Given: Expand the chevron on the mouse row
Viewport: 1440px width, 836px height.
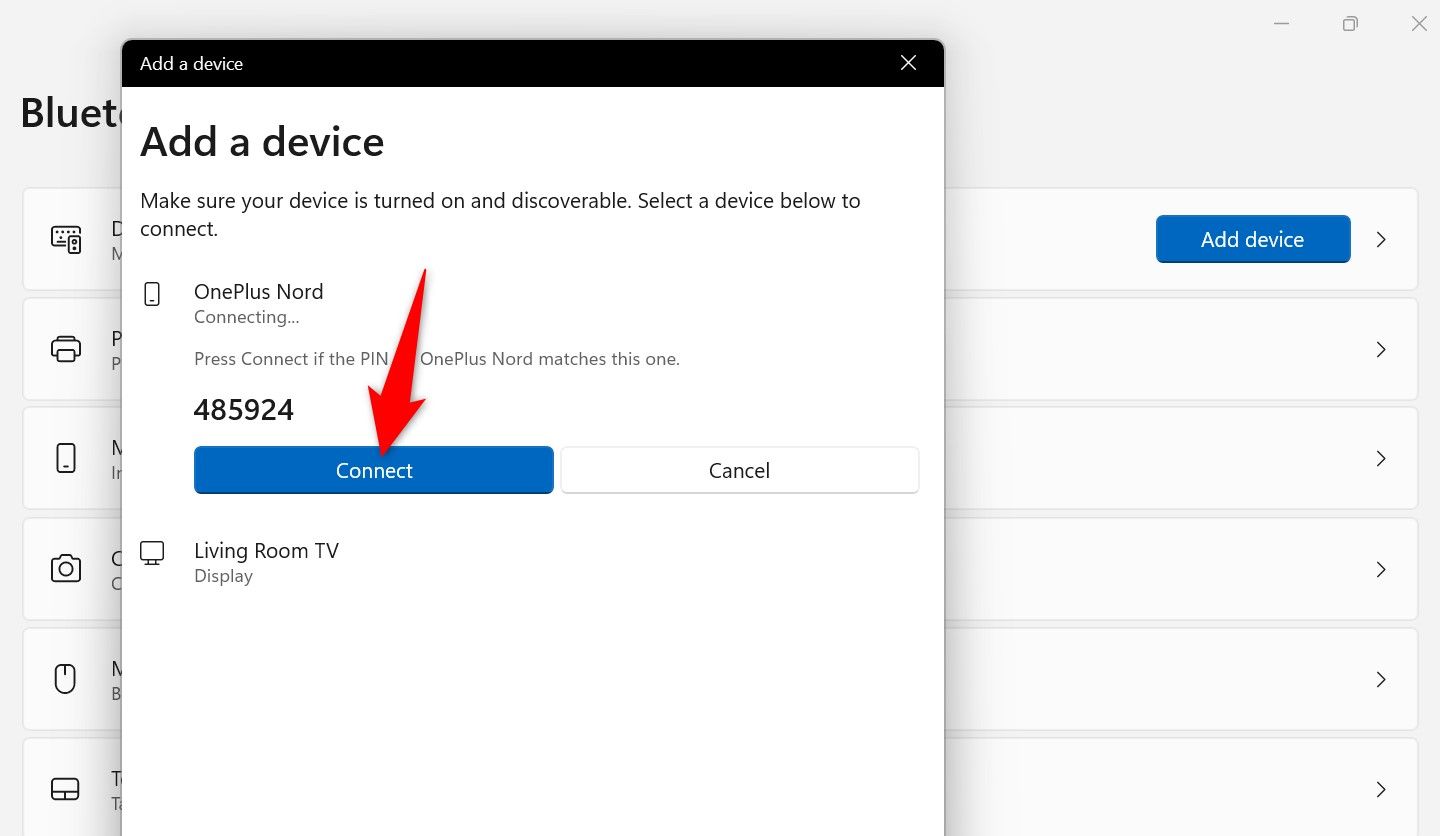Looking at the screenshot, I should pos(1381,679).
